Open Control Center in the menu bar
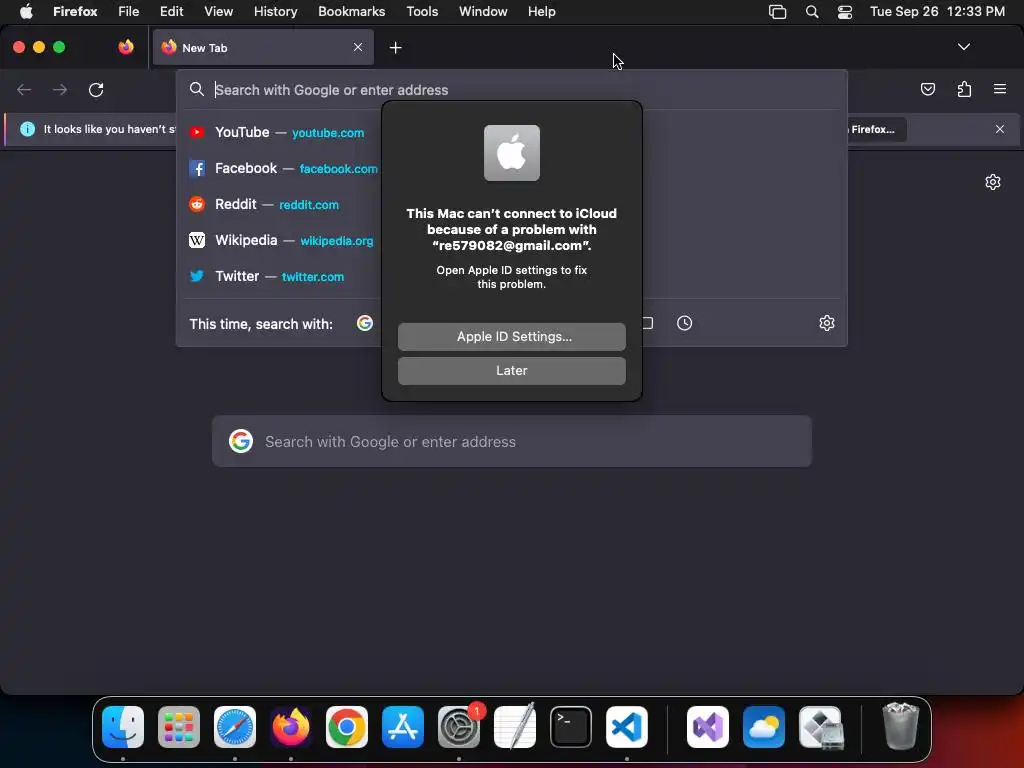1024x768 pixels. [845, 12]
